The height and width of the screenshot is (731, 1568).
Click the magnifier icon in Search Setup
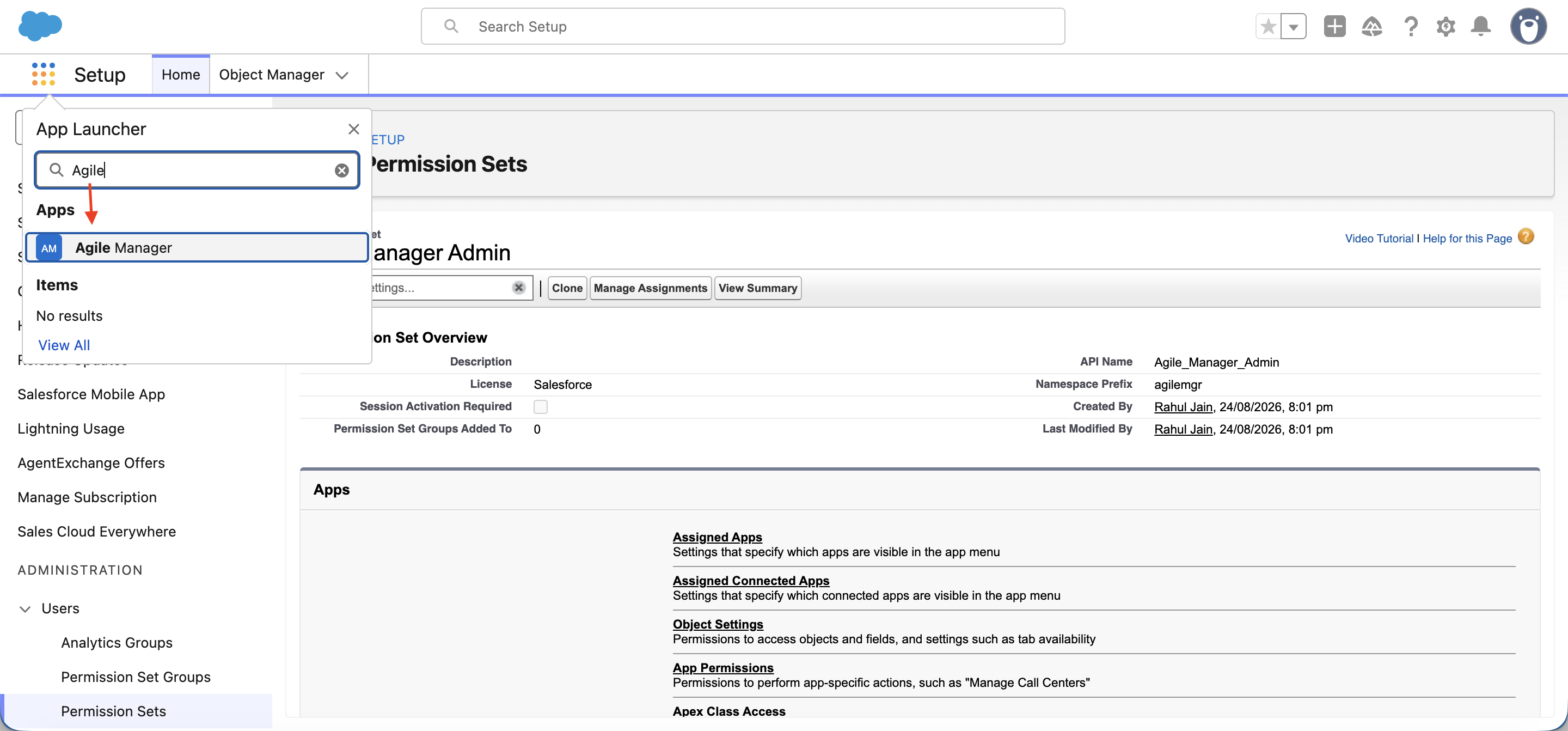click(451, 26)
